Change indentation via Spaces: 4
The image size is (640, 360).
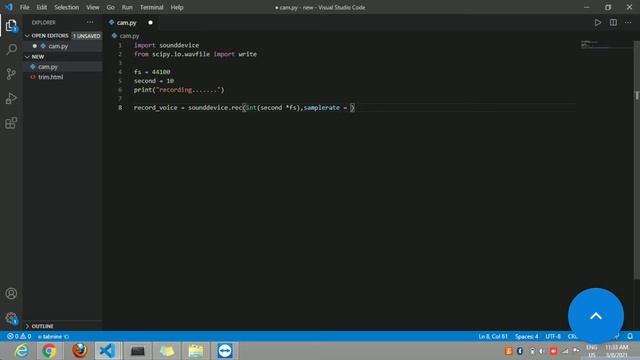[527, 336]
